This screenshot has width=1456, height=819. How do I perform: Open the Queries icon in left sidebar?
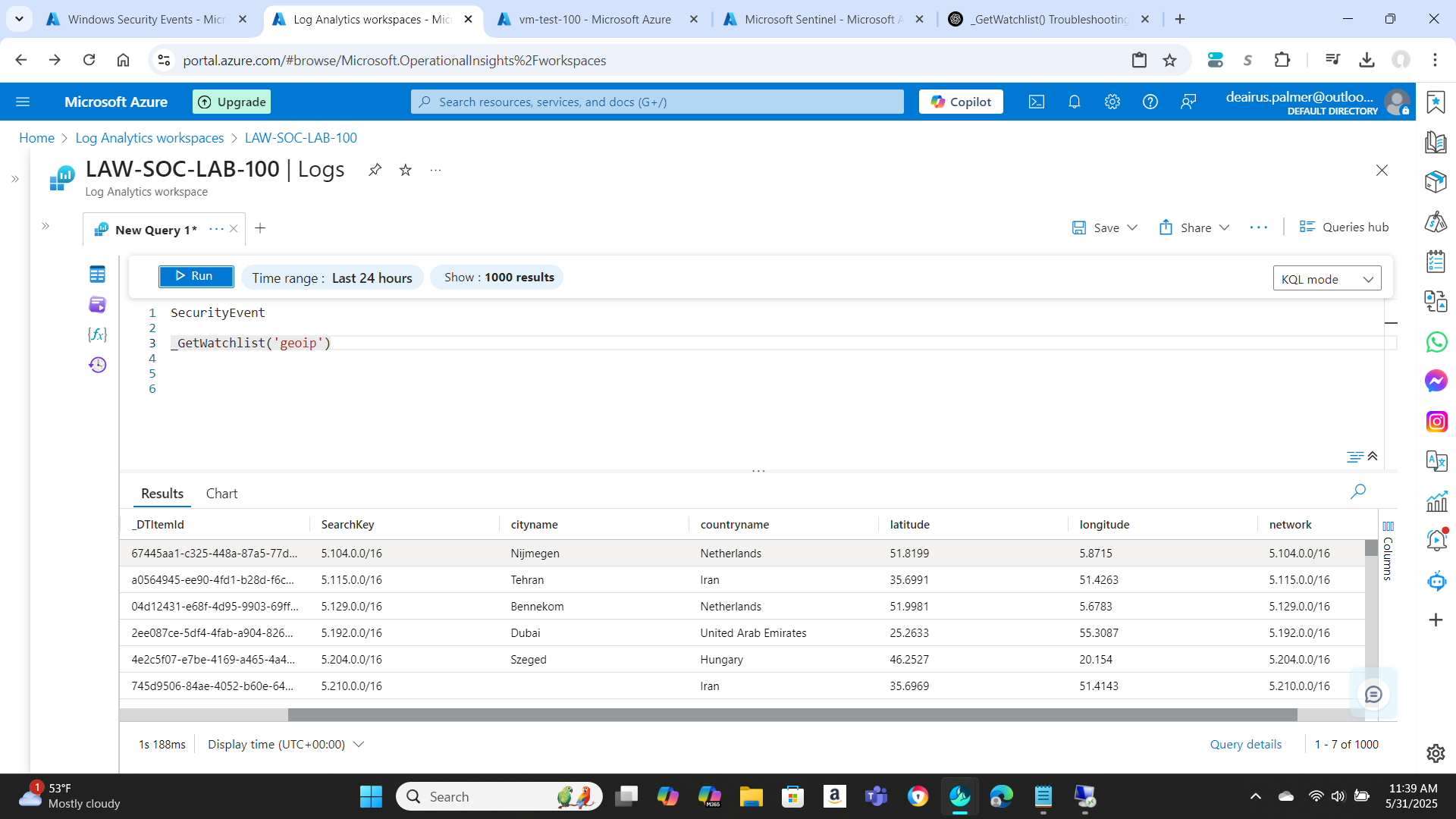(97, 304)
